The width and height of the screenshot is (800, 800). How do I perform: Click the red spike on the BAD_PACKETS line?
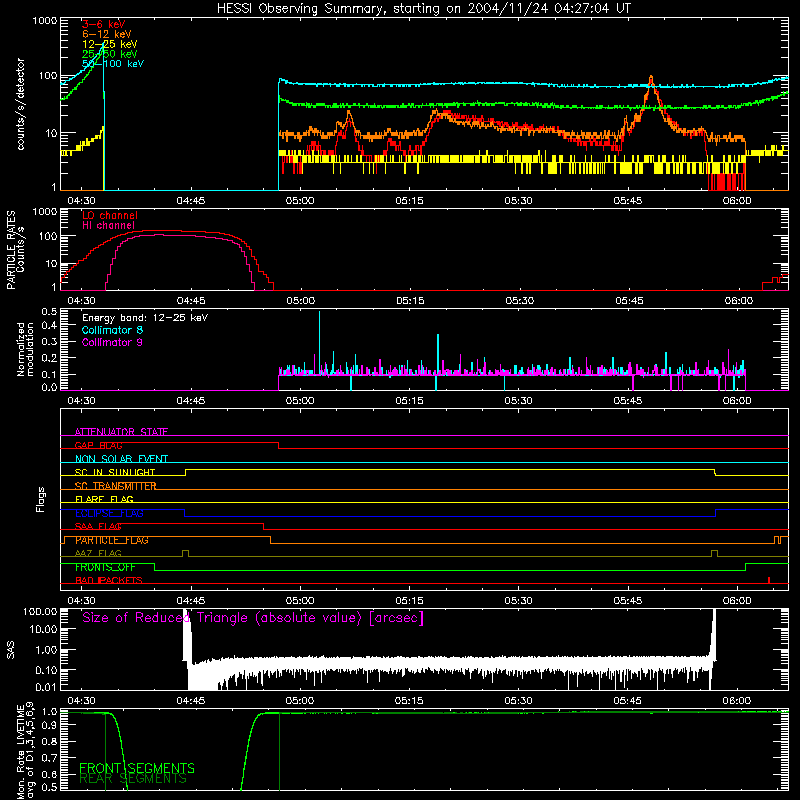click(x=769, y=580)
